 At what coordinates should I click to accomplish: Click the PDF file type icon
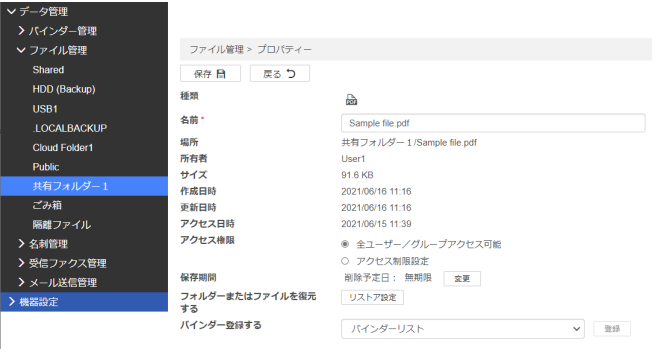click(351, 100)
